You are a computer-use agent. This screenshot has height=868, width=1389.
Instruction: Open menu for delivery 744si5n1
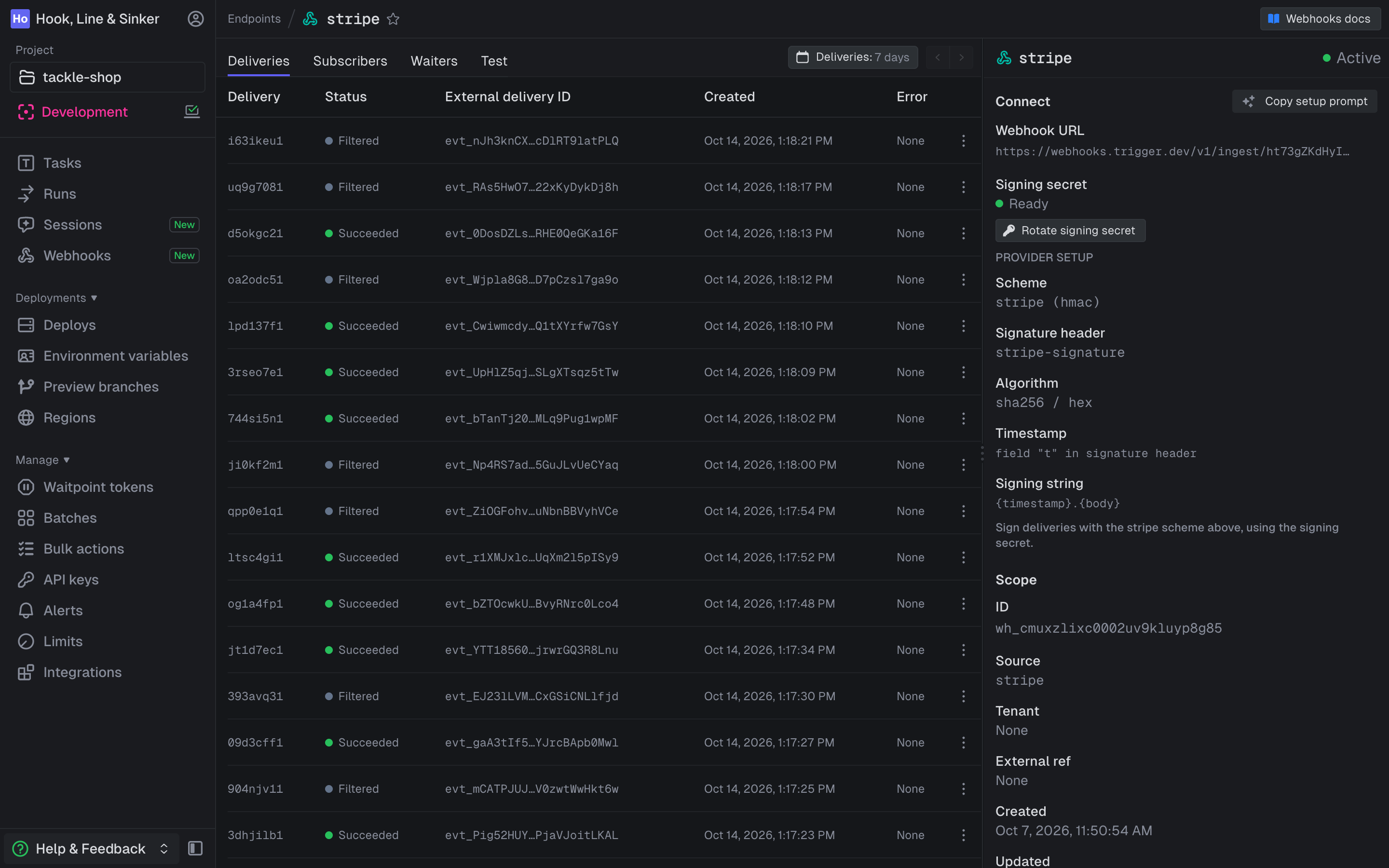click(x=963, y=419)
